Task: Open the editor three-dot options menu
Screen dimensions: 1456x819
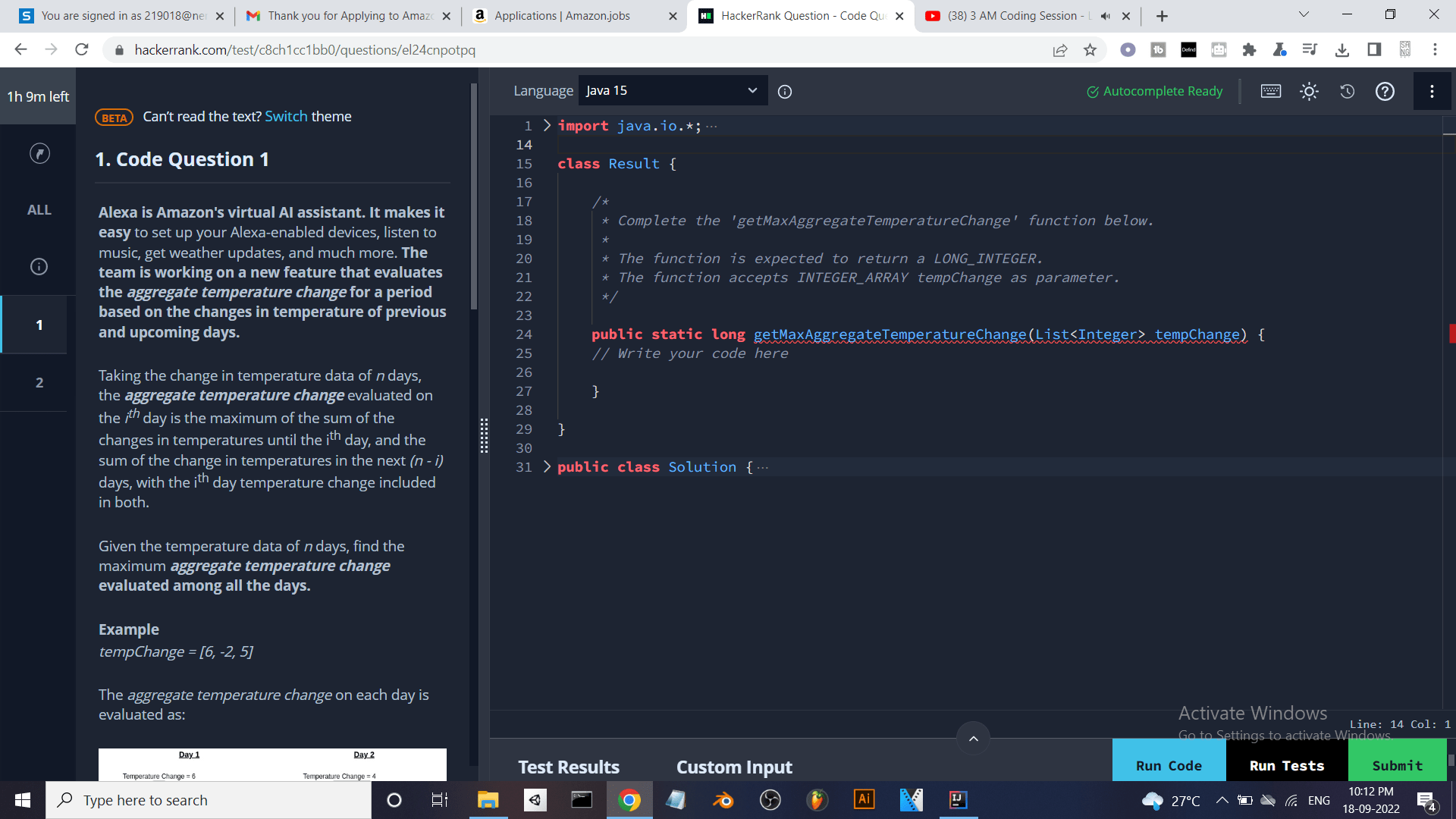Action: click(1432, 91)
